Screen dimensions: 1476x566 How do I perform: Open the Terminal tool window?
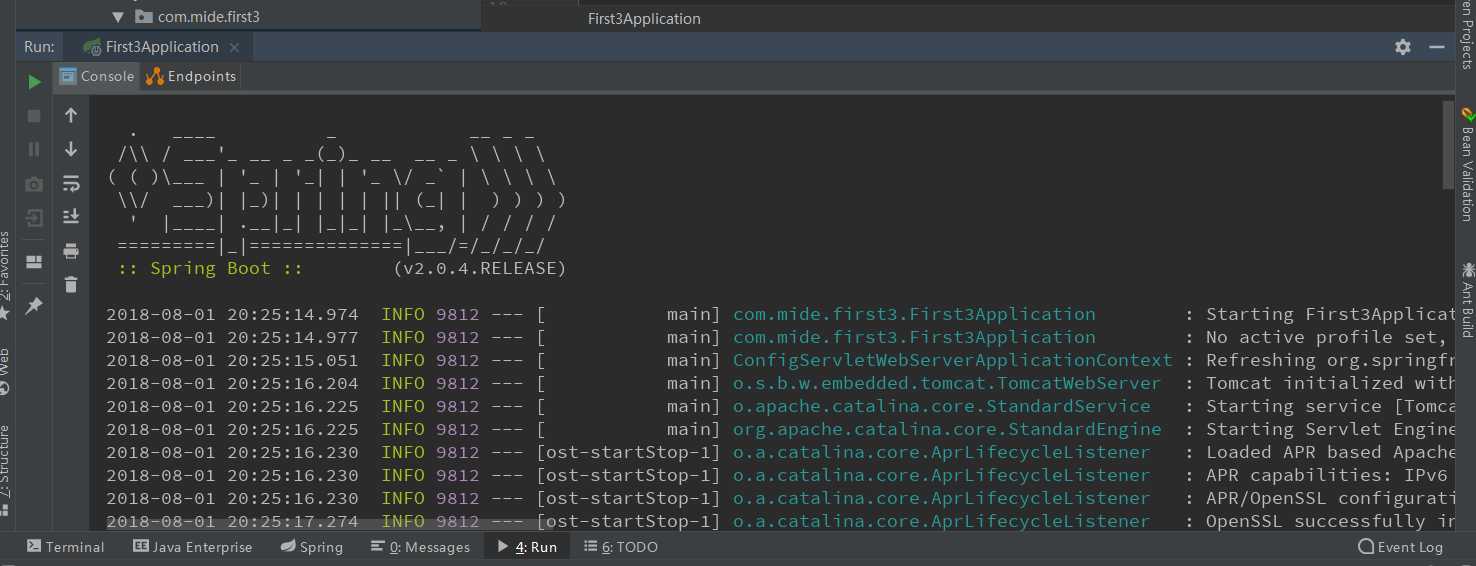tap(65, 547)
